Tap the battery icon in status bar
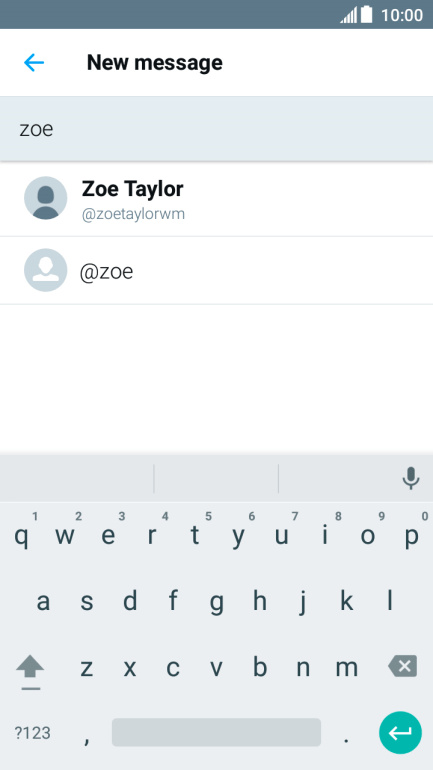This screenshot has width=433, height=770. pyautogui.click(x=366, y=15)
